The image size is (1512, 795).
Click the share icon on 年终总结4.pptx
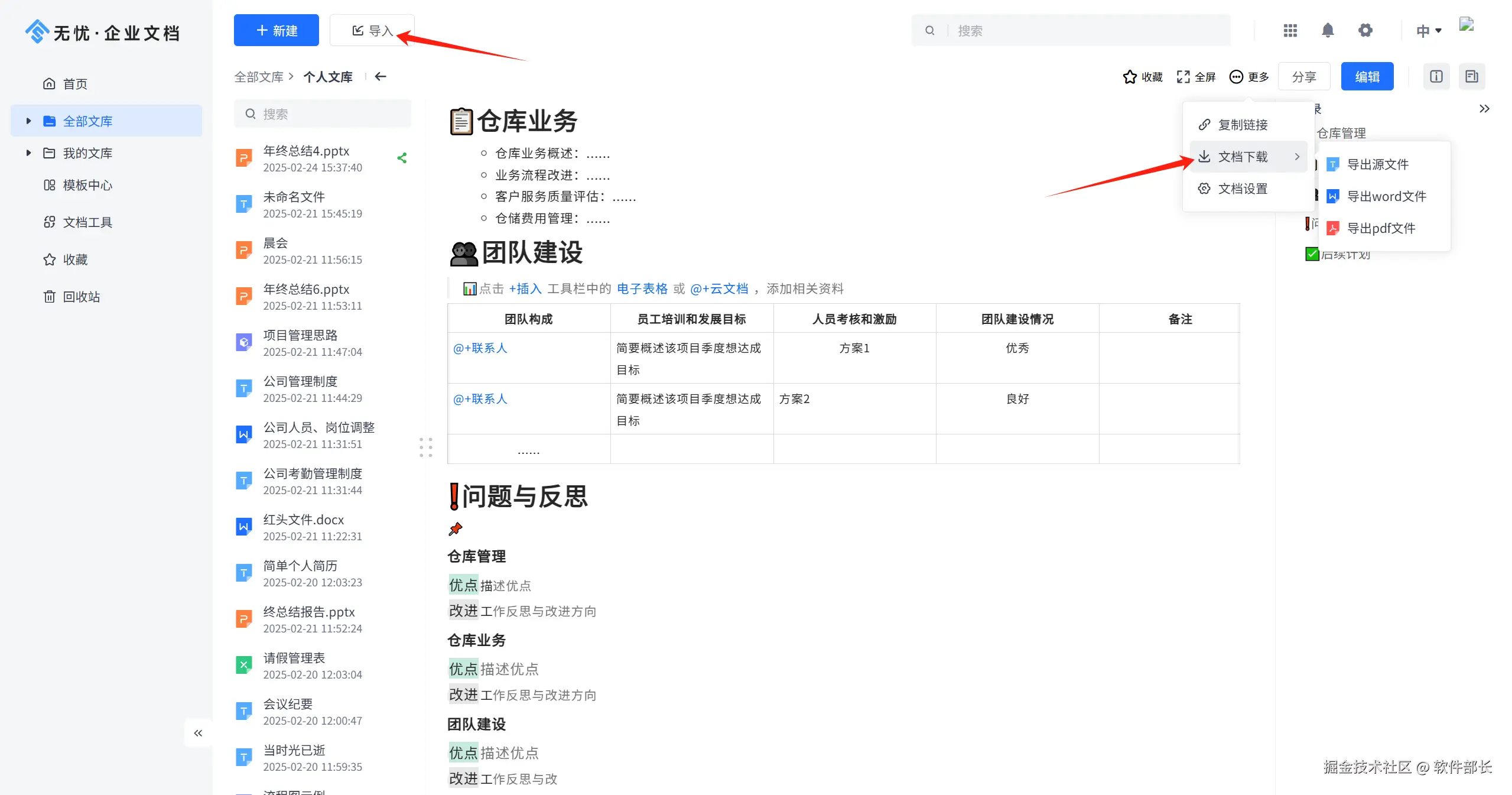tap(402, 158)
